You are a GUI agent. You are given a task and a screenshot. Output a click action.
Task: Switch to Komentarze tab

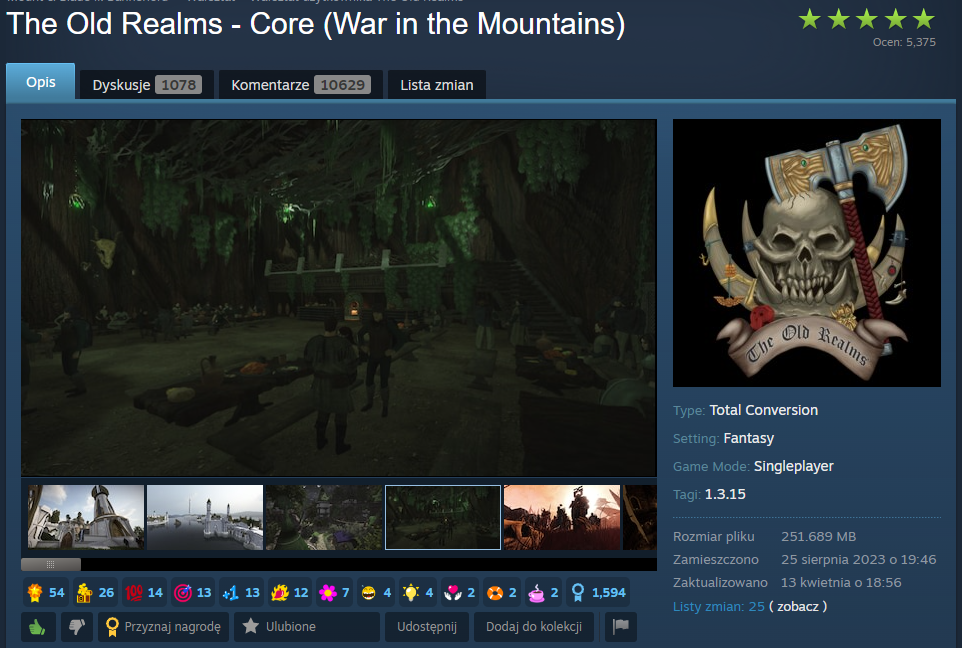click(x=301, y=85)
